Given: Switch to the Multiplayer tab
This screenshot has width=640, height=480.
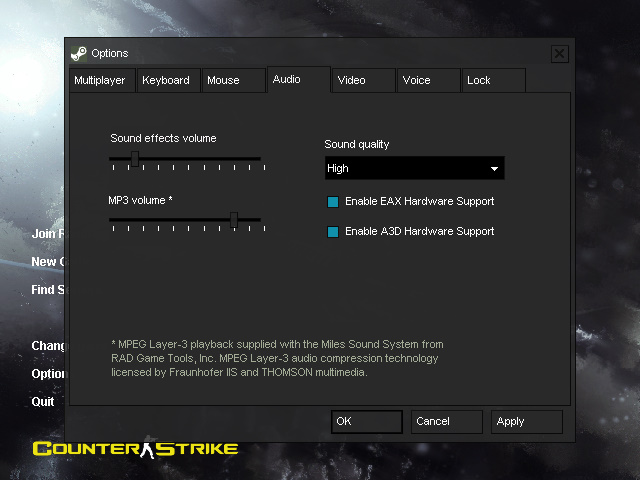Looking at the screenshot, I should coord(100,80).
